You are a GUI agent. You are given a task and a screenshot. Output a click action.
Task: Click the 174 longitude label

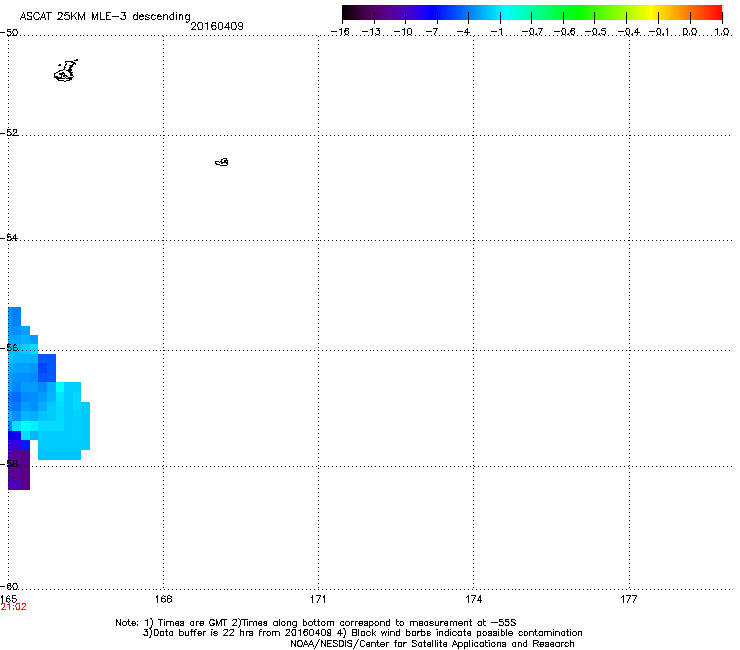click(473, 599)
